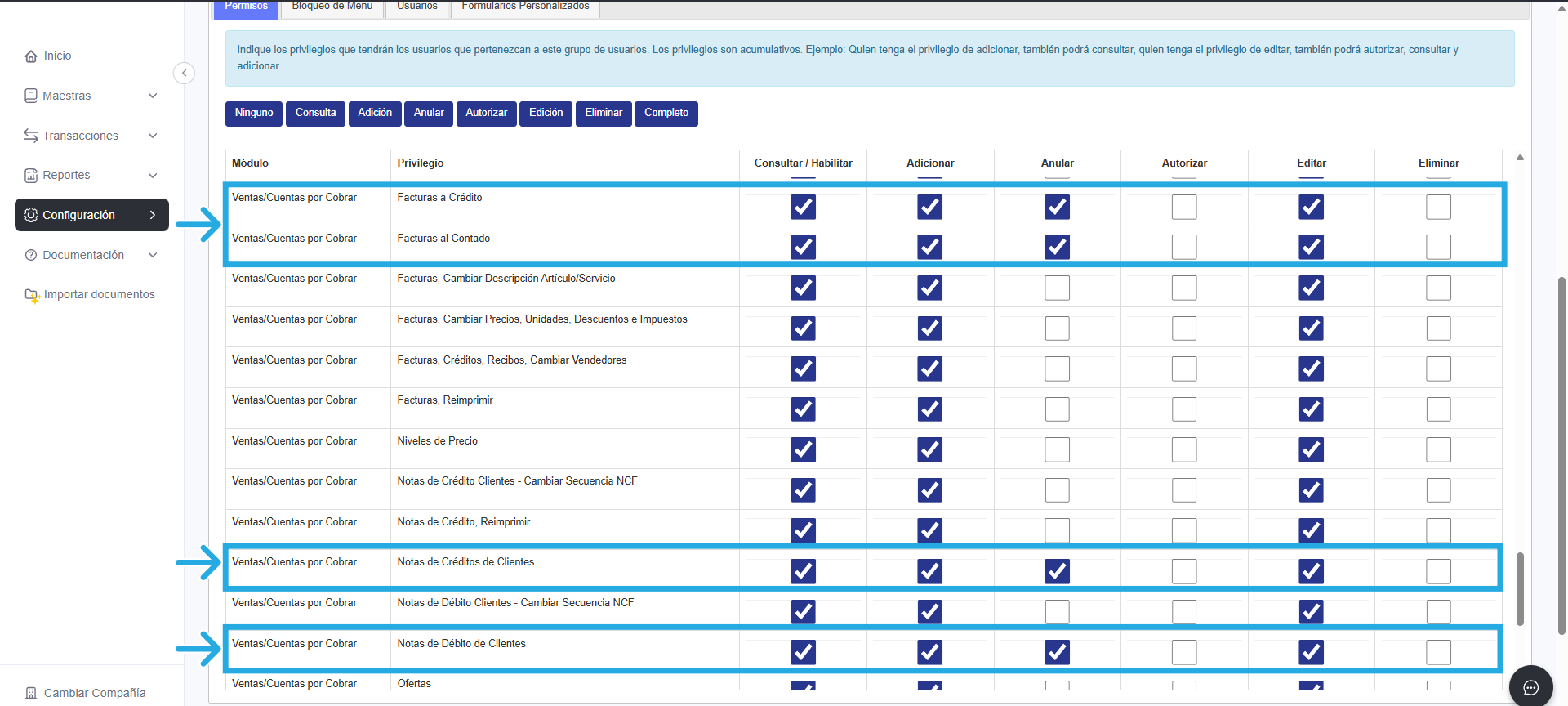Click the permissions table vertical scrollbar

[1520, 588]
